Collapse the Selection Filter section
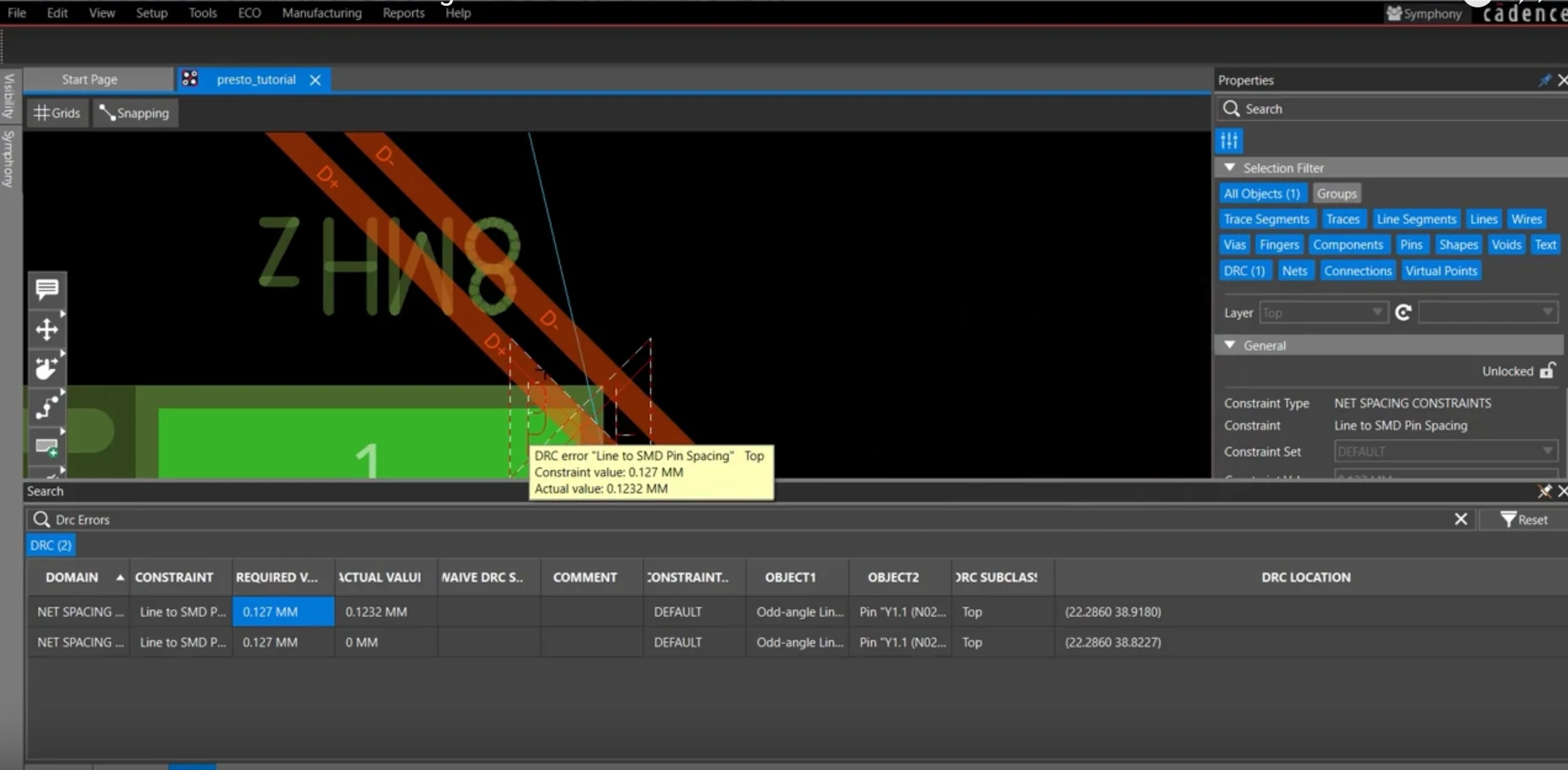The width and height of the screenshot is (1568, 770). [x=1230, y=168]
